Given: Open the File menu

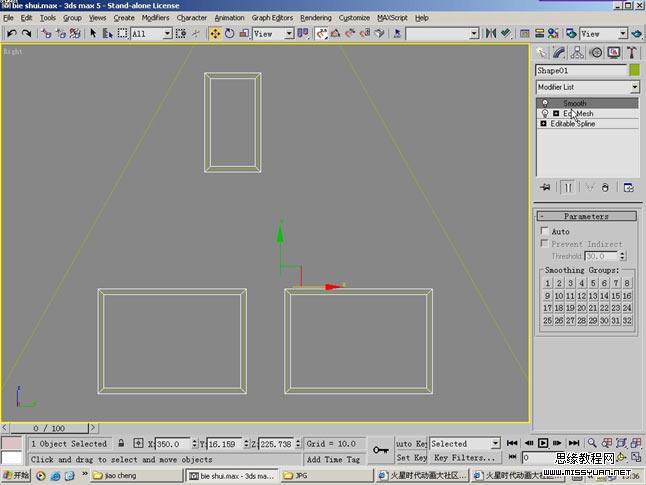Looking at the screenshot, I should click(x=8, y=18).
